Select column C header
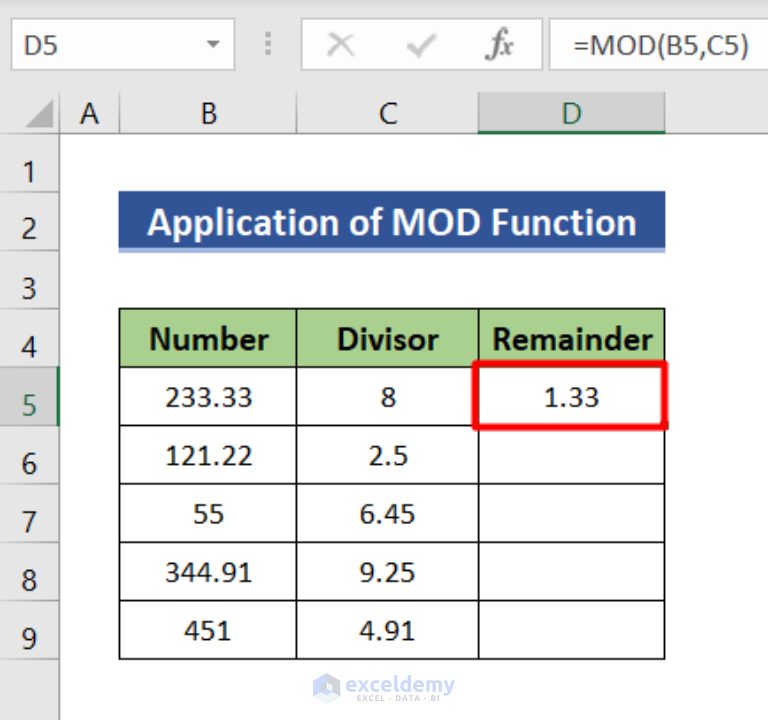 coord(387,113)
